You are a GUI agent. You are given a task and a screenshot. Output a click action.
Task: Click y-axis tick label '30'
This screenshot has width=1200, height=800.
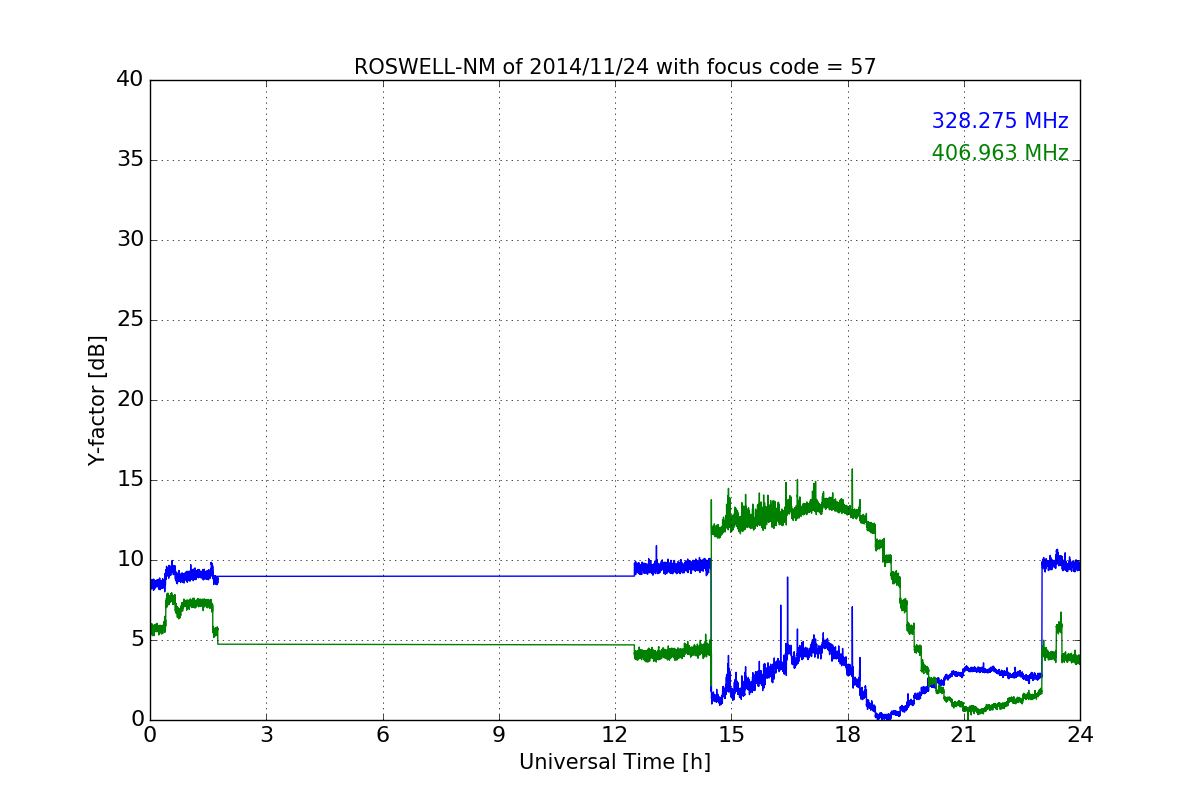coord(130,240)
